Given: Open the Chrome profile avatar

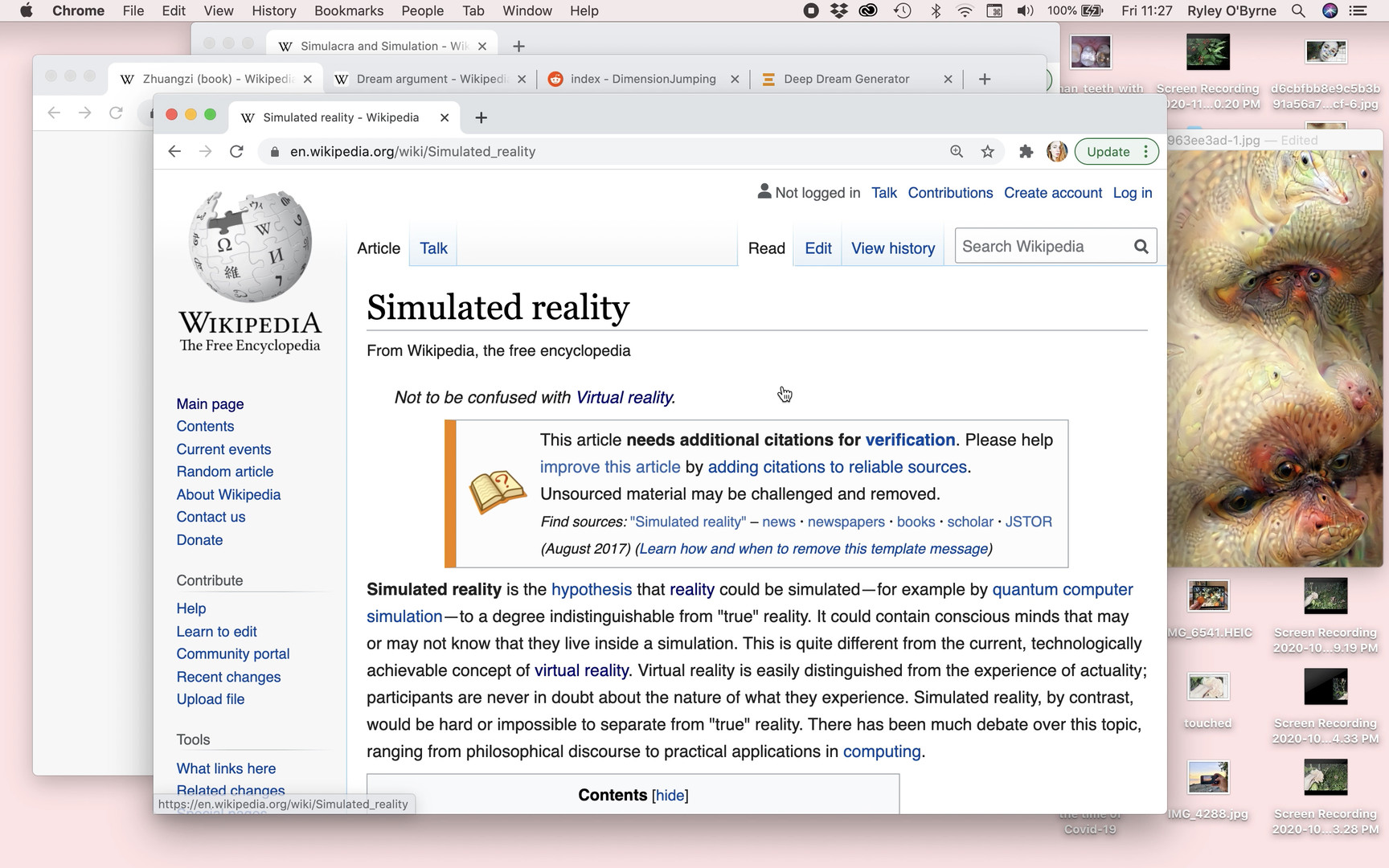Looking at the screenshot, I should (x=1056, y=152).
